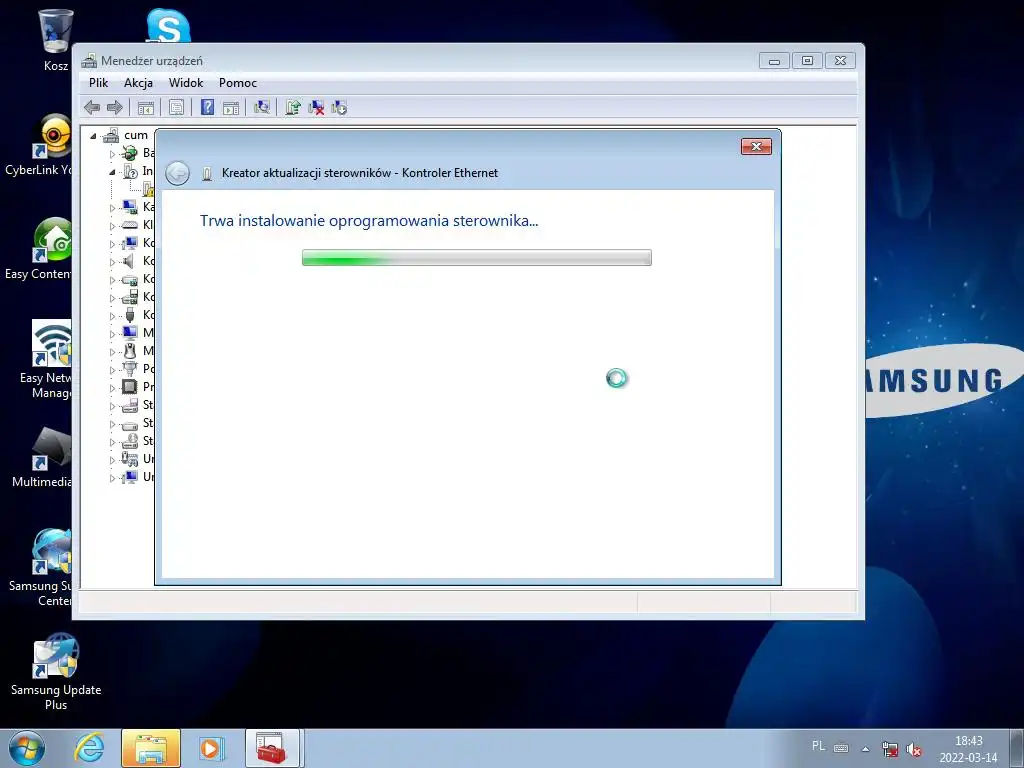The width and height of the screenshot is (1024, 768).
Task: Expand the battery category node arrow
Action: click(x=112, y=154)
